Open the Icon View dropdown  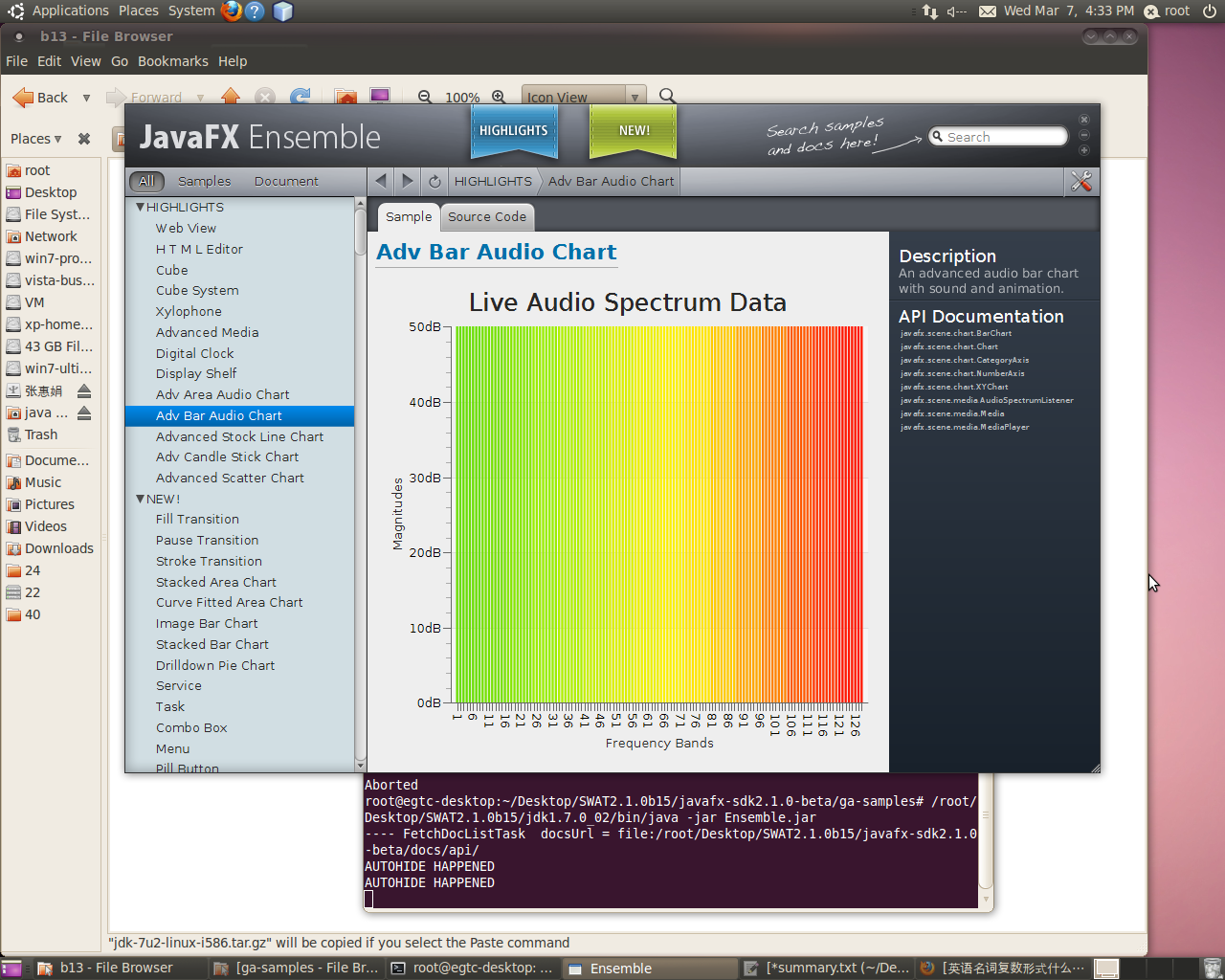634,97
